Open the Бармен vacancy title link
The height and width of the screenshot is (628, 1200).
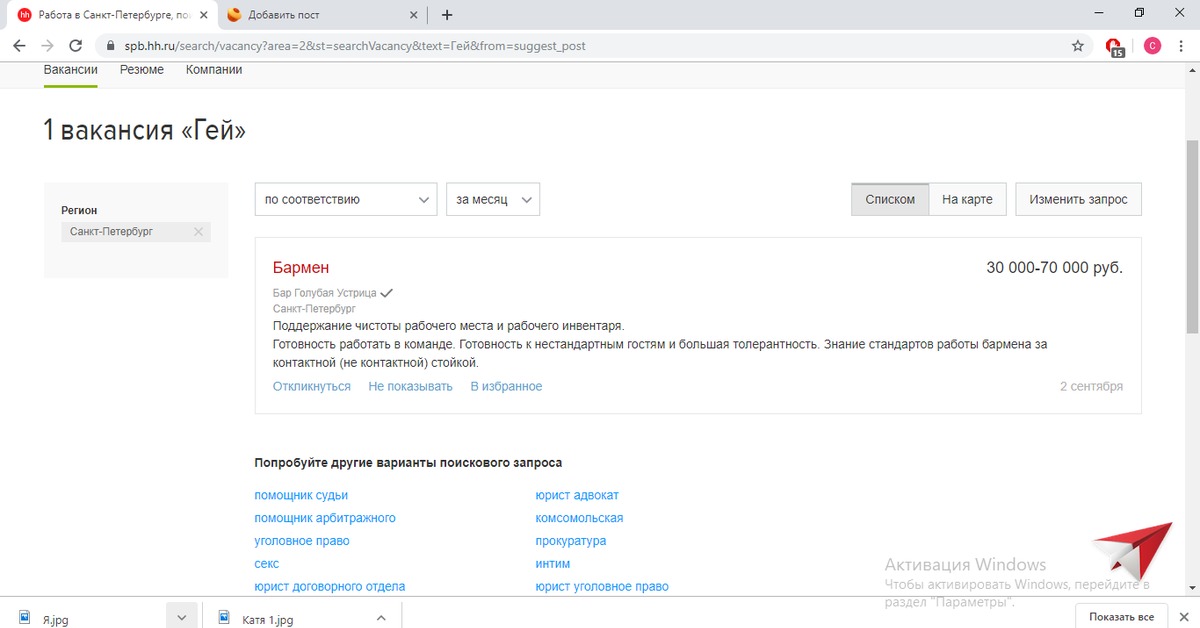coord(301,268)
